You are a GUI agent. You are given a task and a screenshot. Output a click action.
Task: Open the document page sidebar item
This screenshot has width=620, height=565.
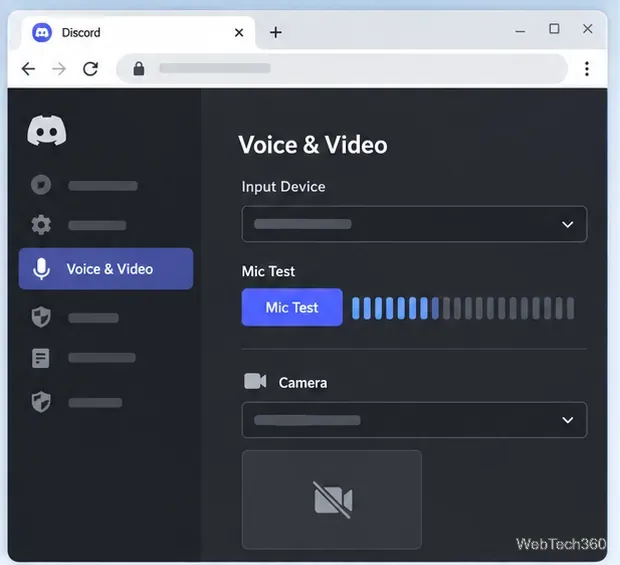[41, 358]
